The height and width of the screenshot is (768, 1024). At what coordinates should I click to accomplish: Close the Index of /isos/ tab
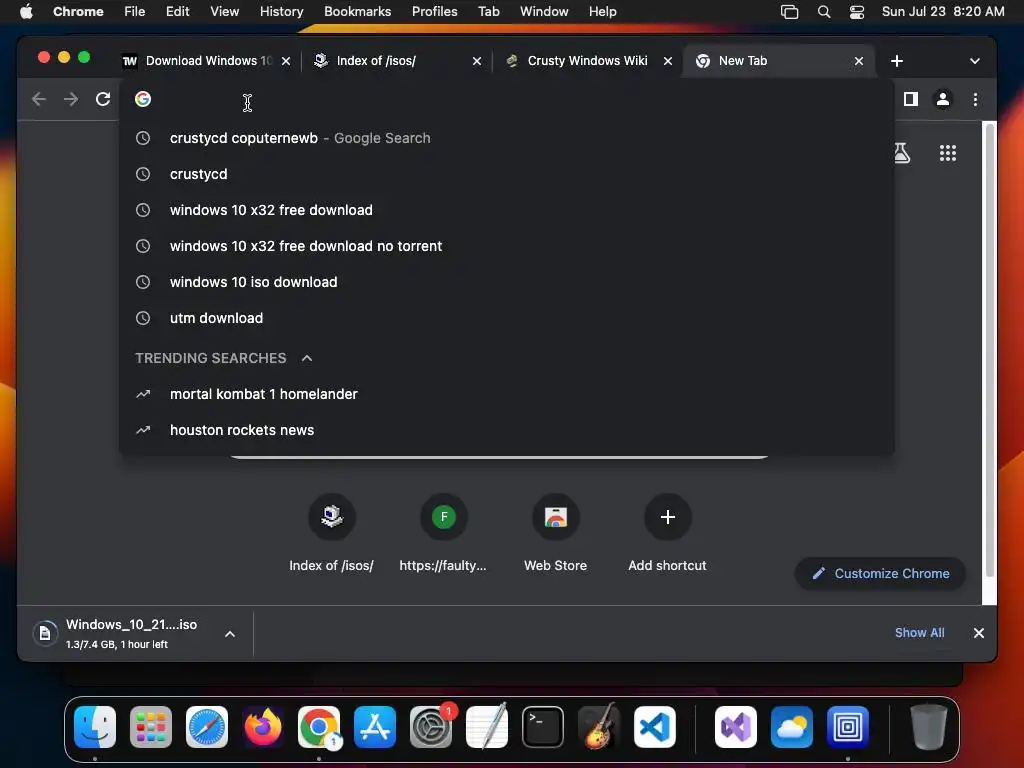[477, 61]
